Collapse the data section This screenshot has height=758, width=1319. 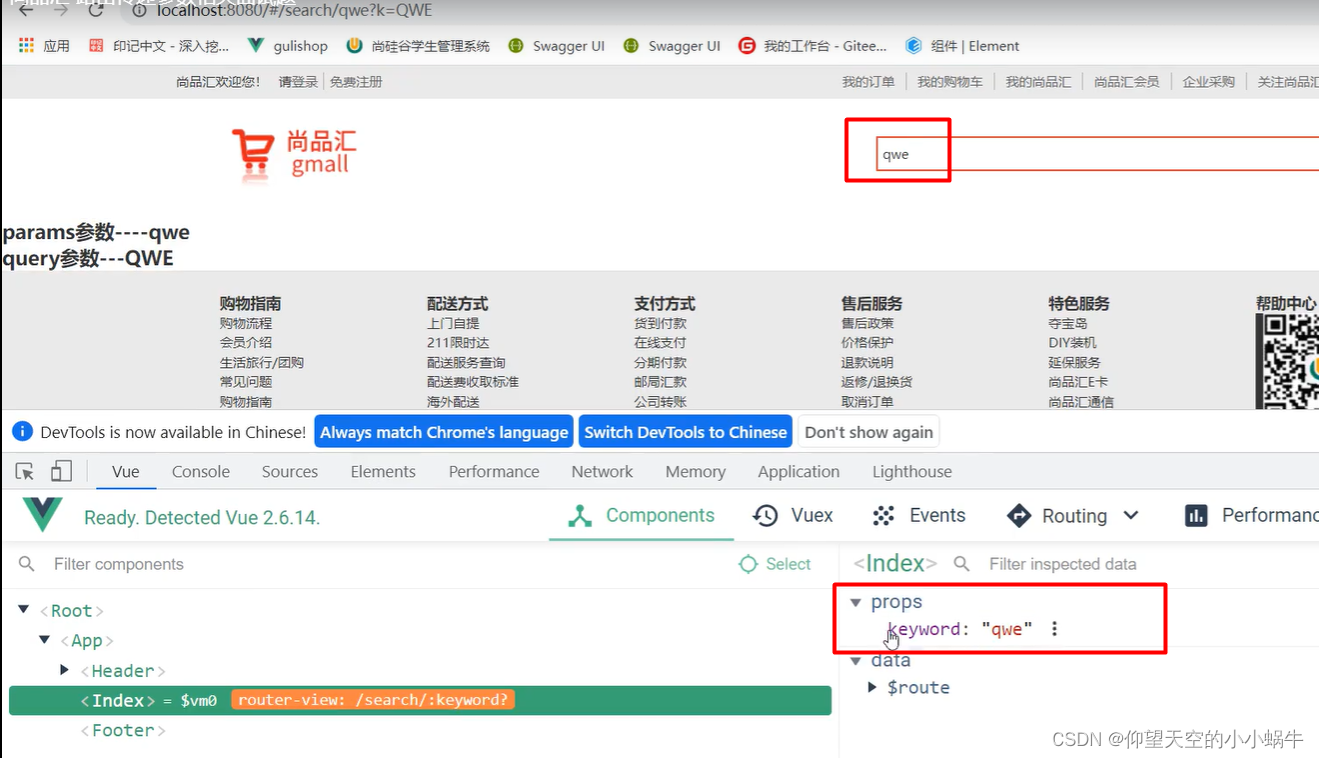[x=855, y=660]
